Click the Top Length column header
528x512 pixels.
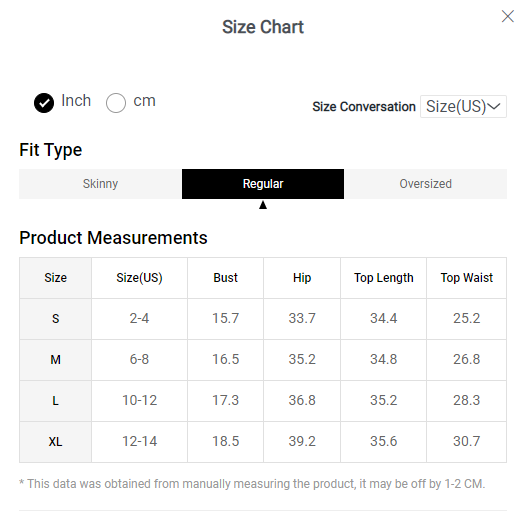point(384,278)
